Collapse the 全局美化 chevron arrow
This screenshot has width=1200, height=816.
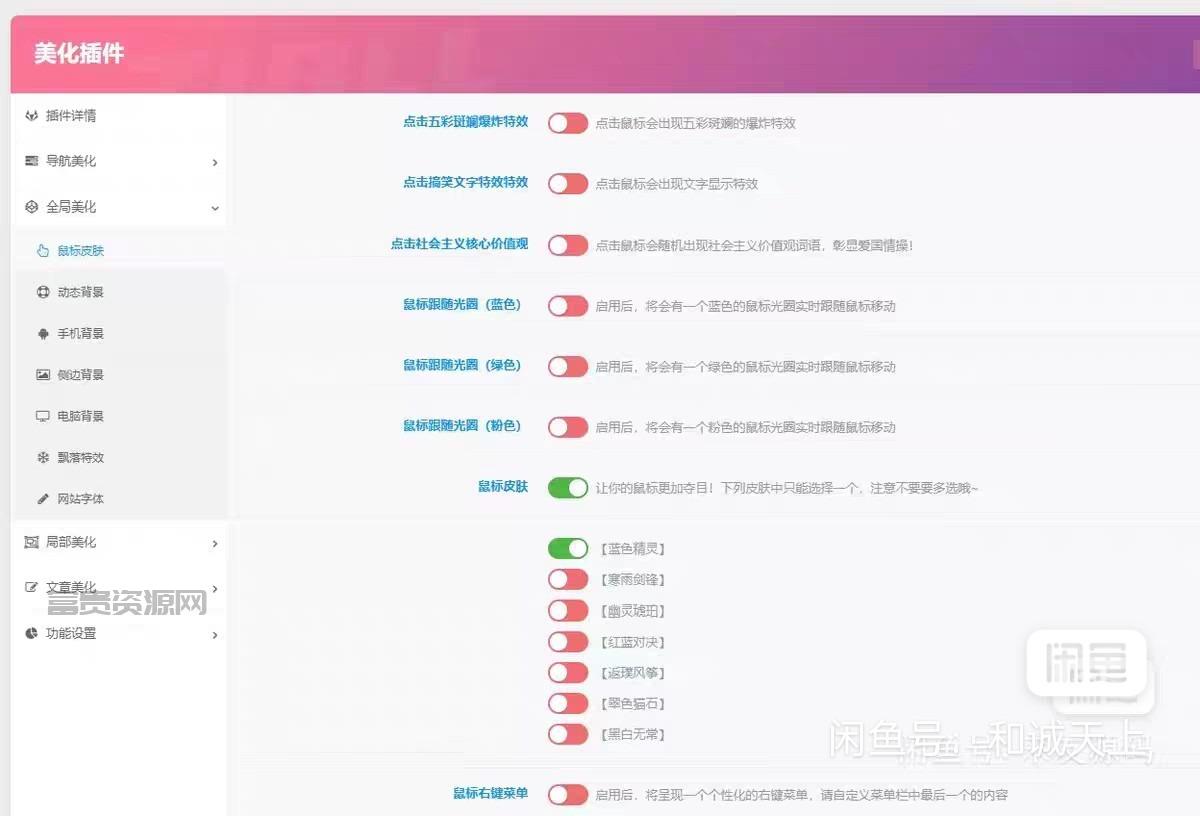[x=215, y=208]
